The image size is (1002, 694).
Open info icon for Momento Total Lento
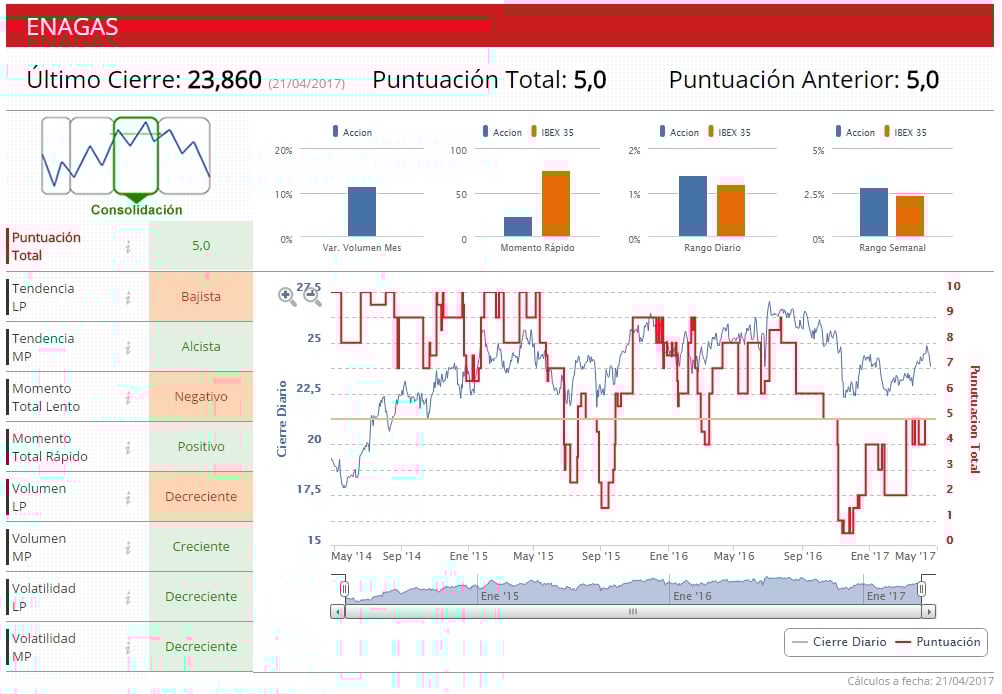[128, 397]
